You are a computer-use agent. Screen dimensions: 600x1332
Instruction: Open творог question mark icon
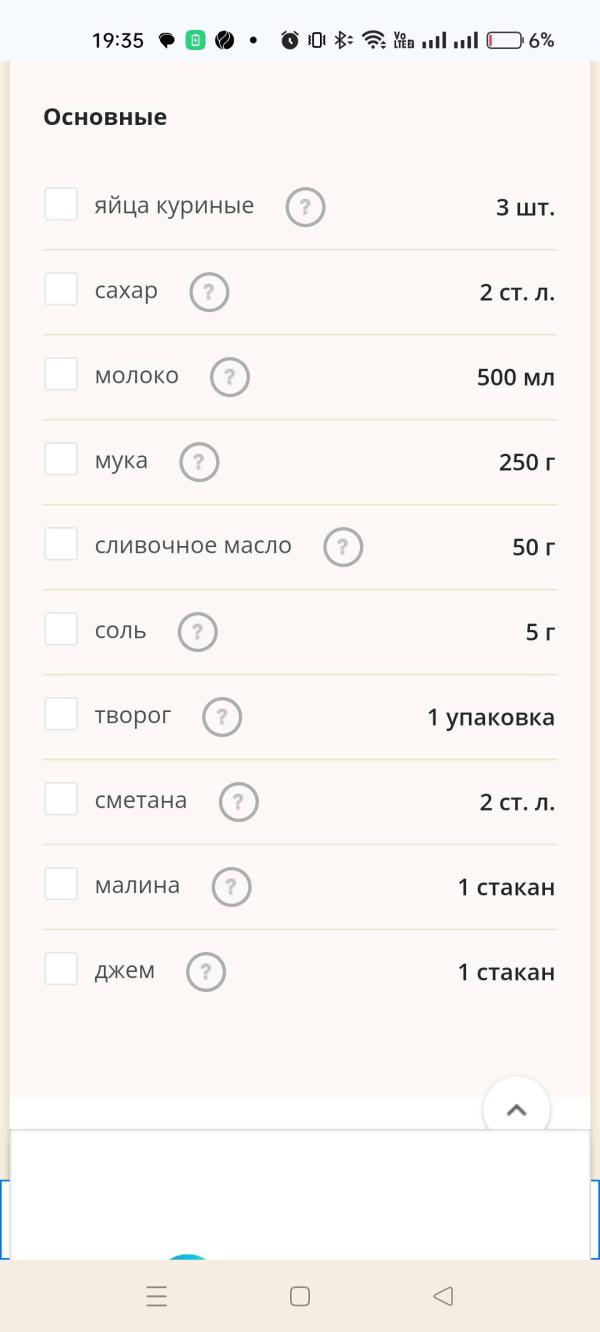[222, 718]
